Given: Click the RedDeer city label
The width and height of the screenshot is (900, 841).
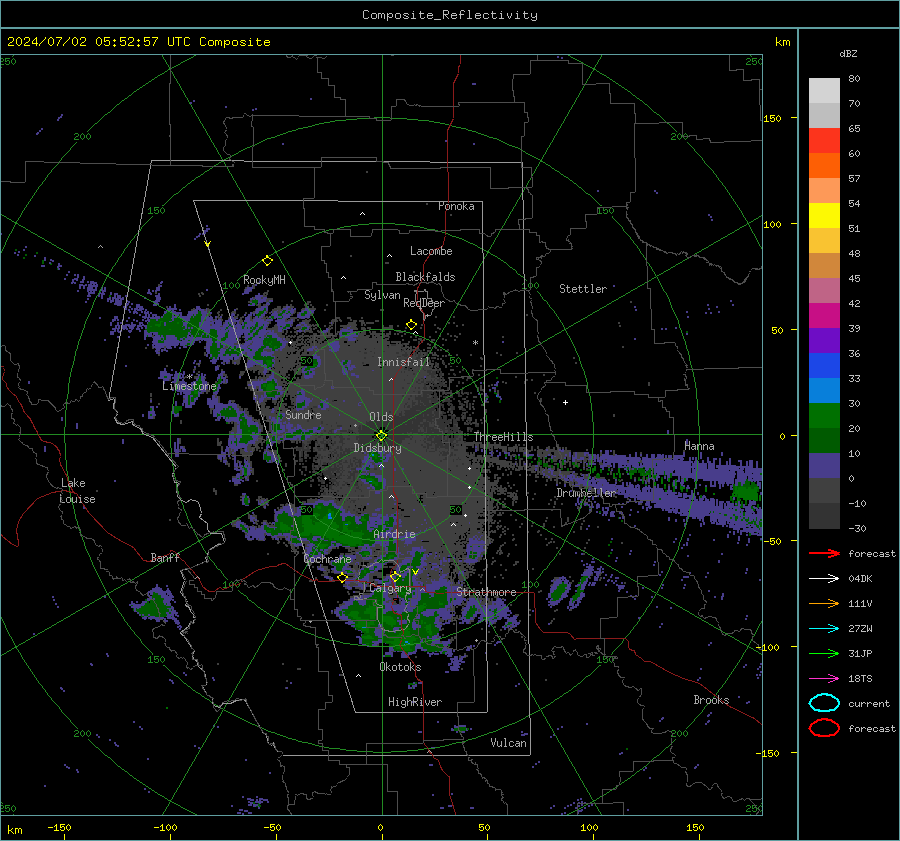Looking at the screenshot, I should 424,303.
